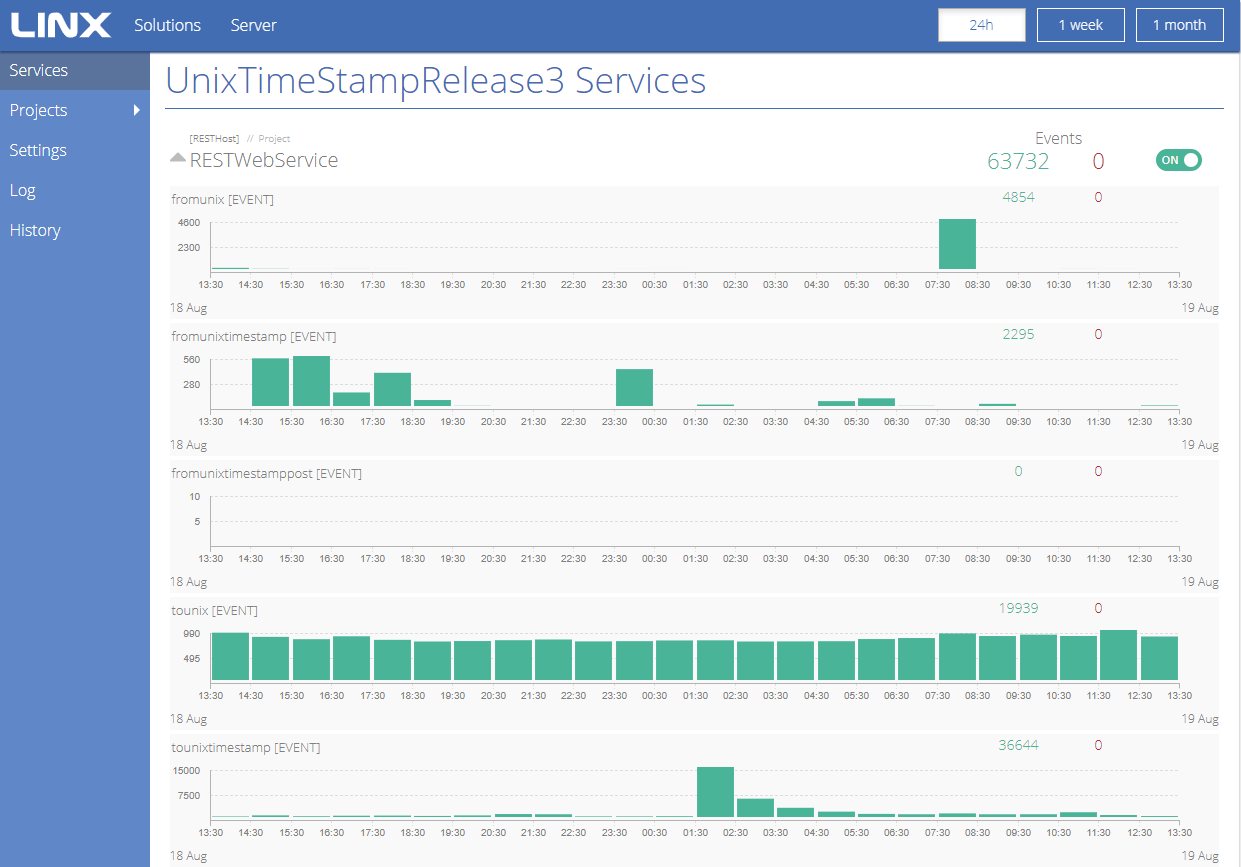Turn off the RESTWebService ON switch

click(1178, 160)
